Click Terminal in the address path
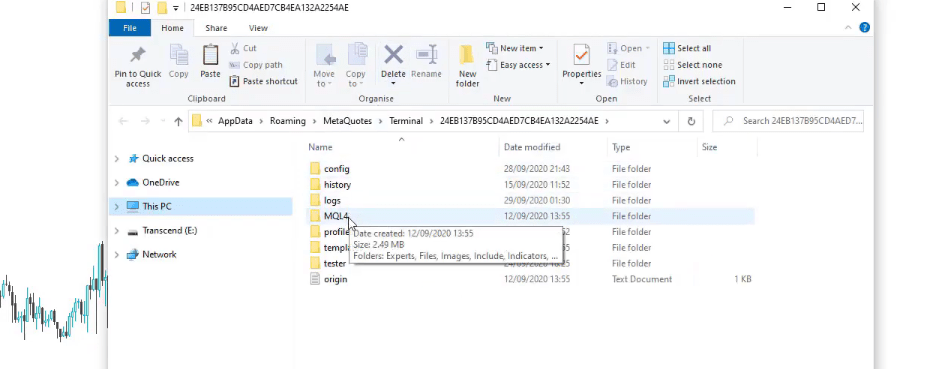The height and width of the screenshot is (369, 945). click(x=406, y=121)
